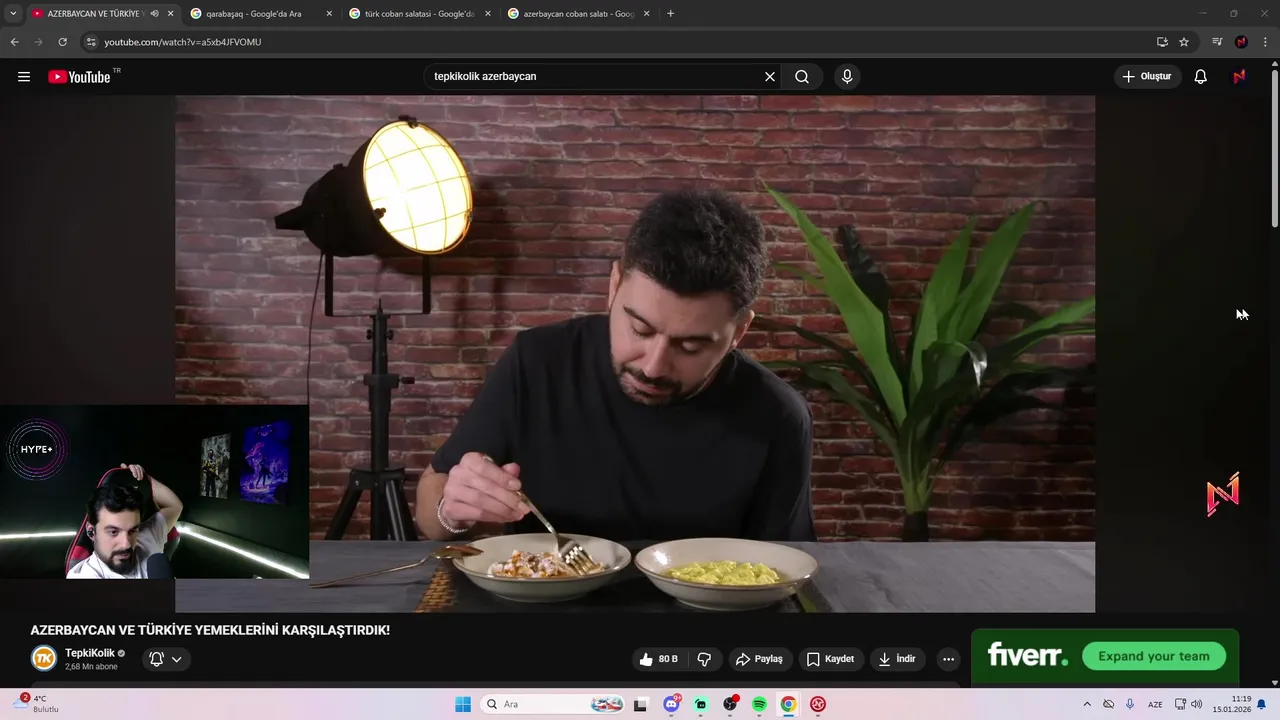Start voice search with the microphone
The height and width of the screenshot is (720, 1280).
coord(847,77)
